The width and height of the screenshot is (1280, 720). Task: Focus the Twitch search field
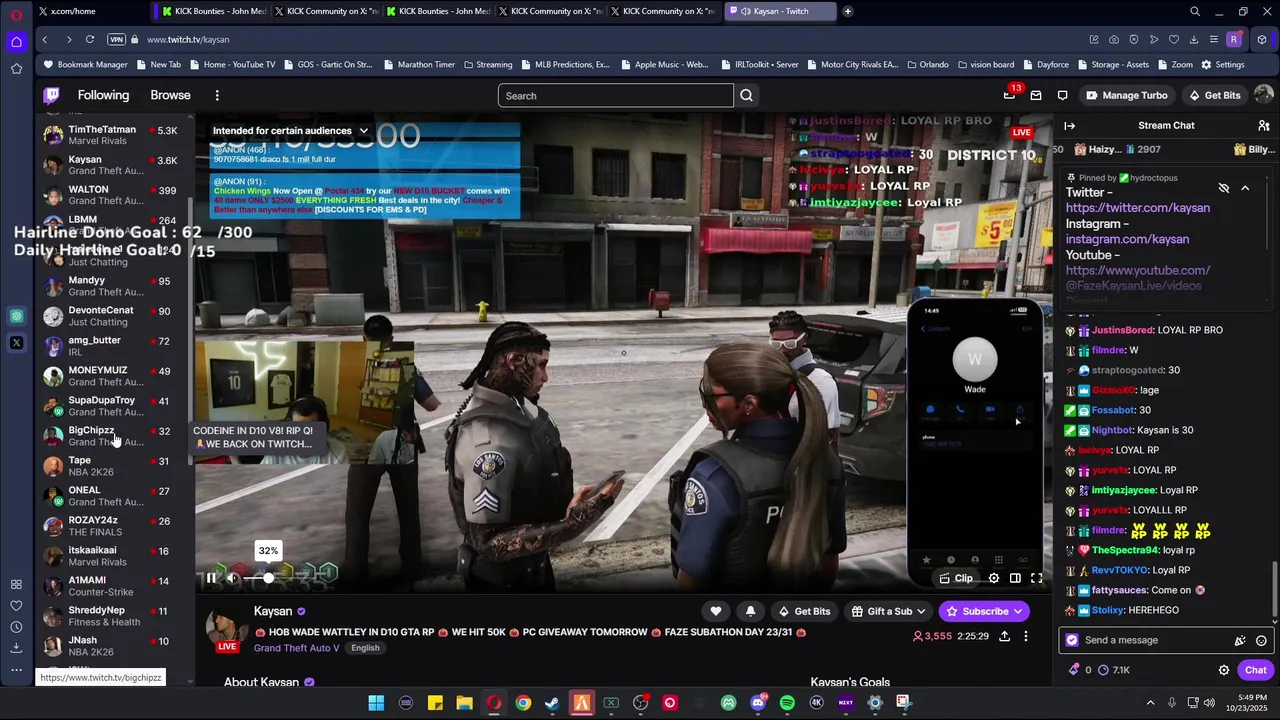(616, 96)
